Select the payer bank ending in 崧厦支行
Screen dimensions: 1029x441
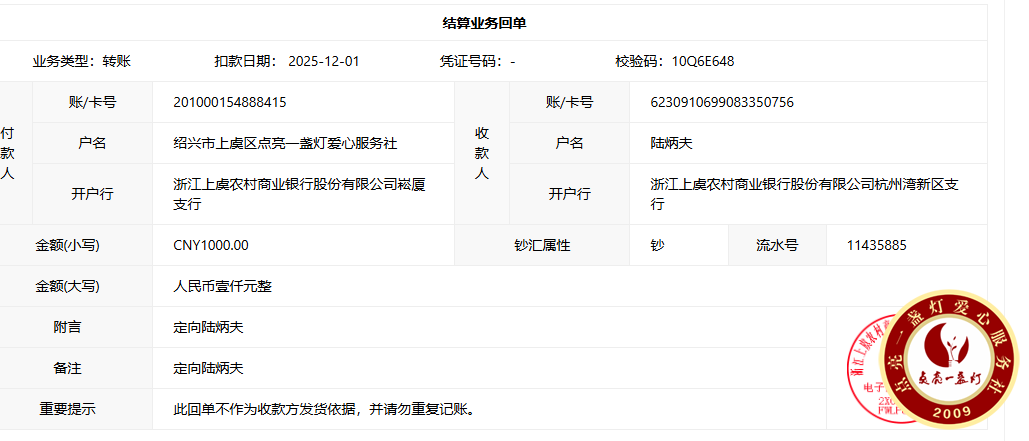[299, 194]
